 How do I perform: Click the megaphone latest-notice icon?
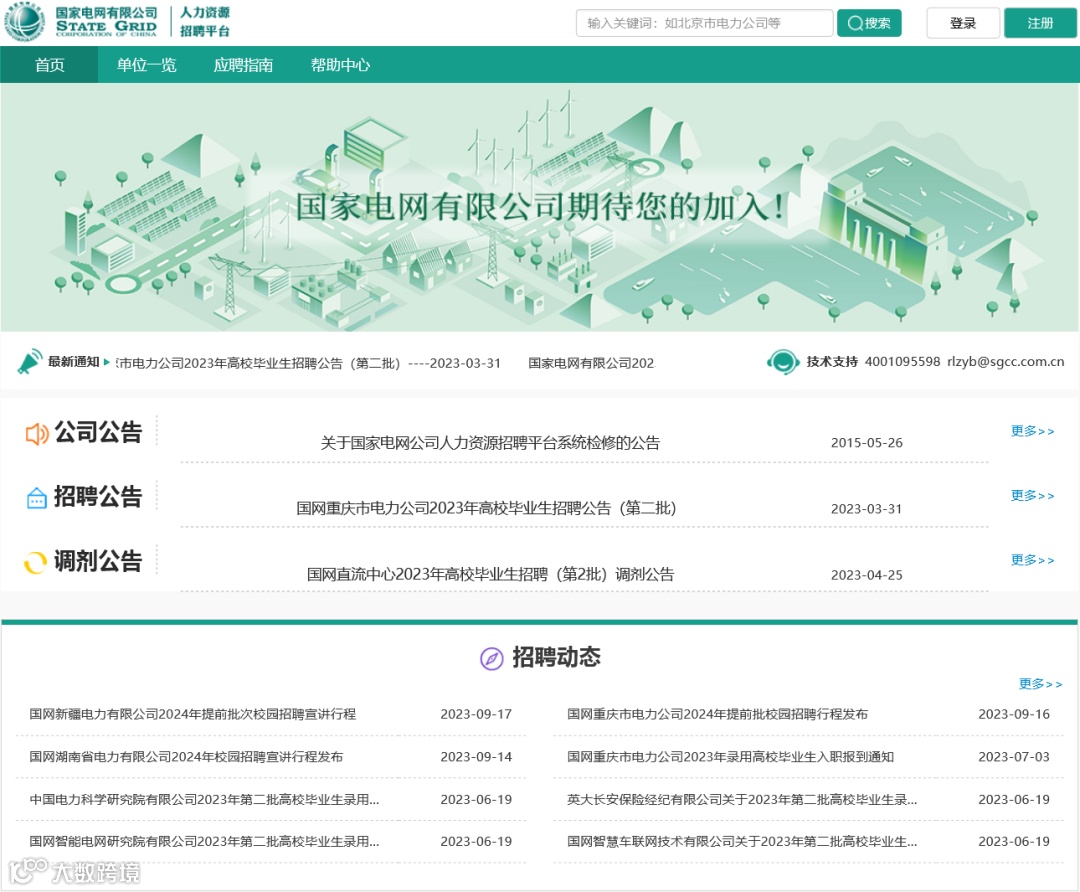point(30,362)
